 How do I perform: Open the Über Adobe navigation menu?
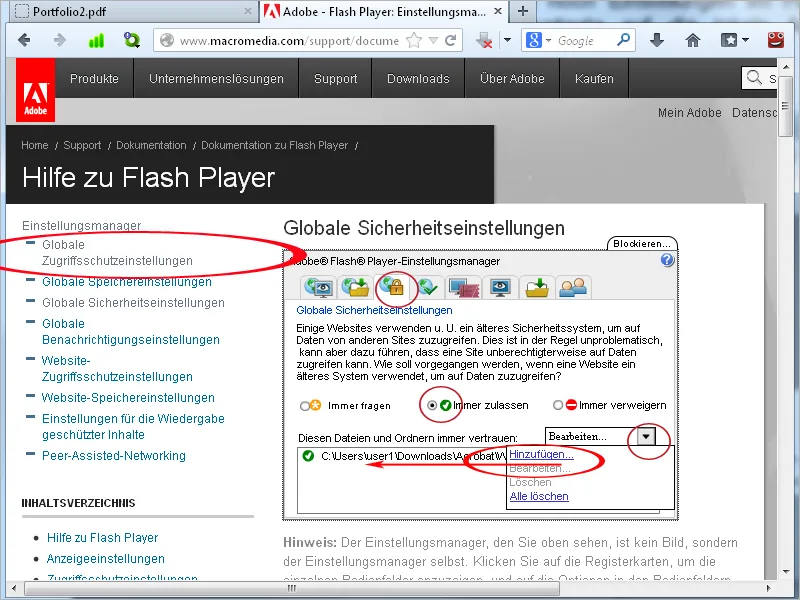pos(512,79)
